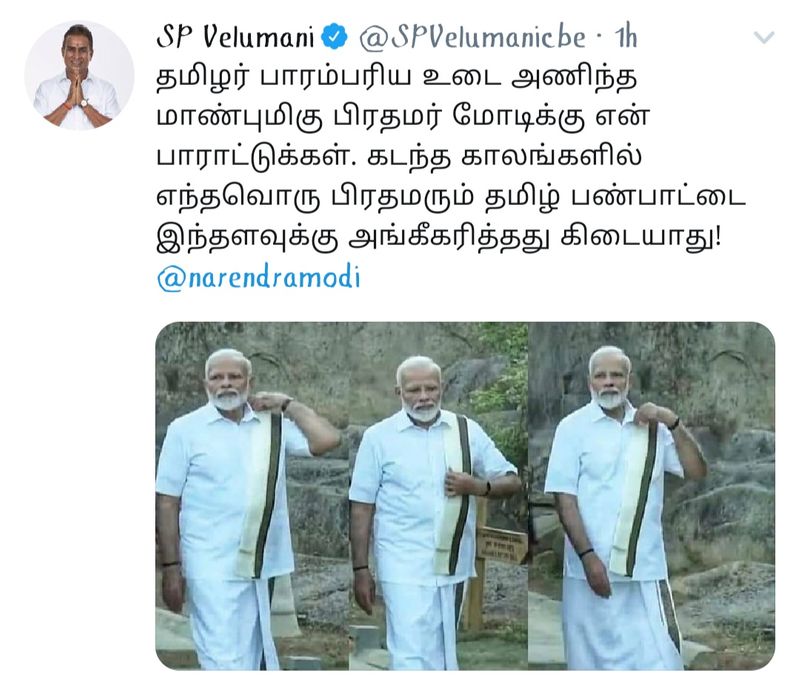View the left photo panel of the tweet image
The height and width of the screenshot is (695, 800).
[253, 495]
